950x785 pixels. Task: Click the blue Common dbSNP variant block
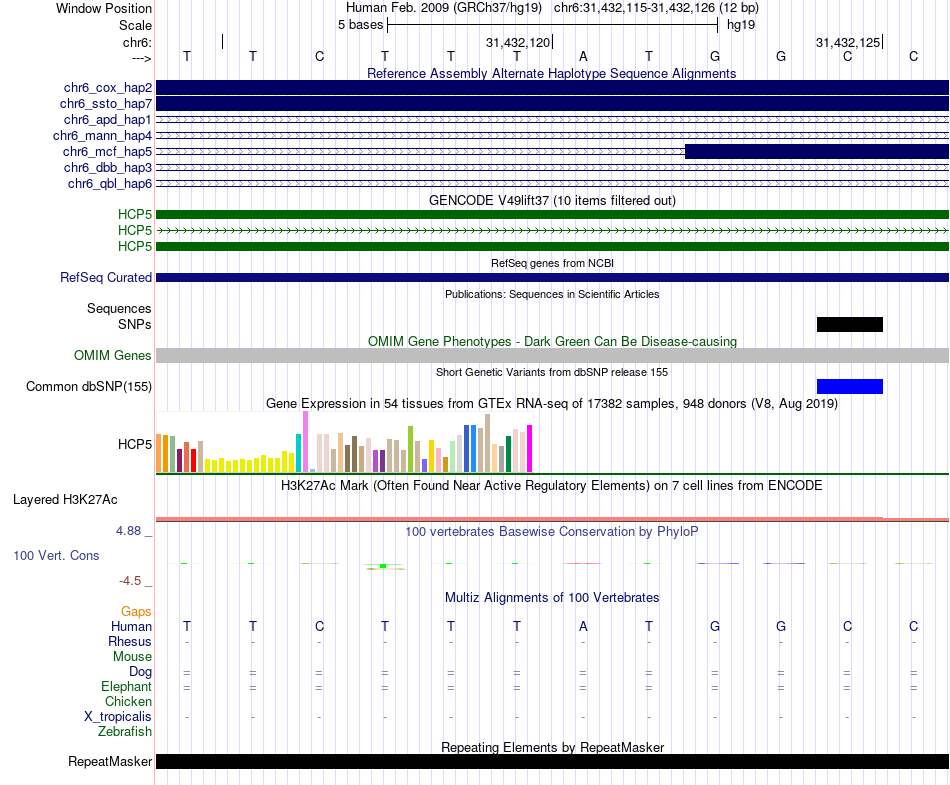[x=849, y=386]
